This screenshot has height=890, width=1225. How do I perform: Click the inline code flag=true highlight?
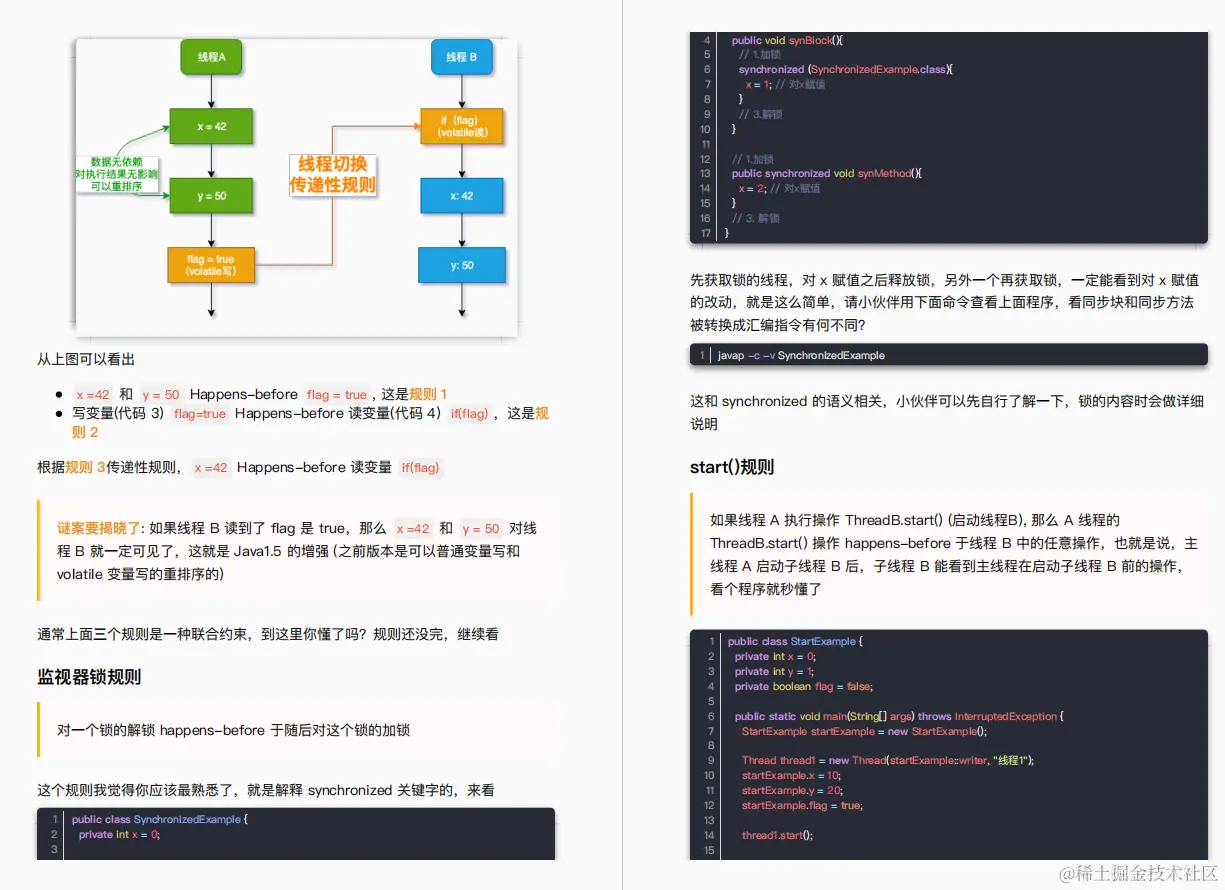coord(199,413)
